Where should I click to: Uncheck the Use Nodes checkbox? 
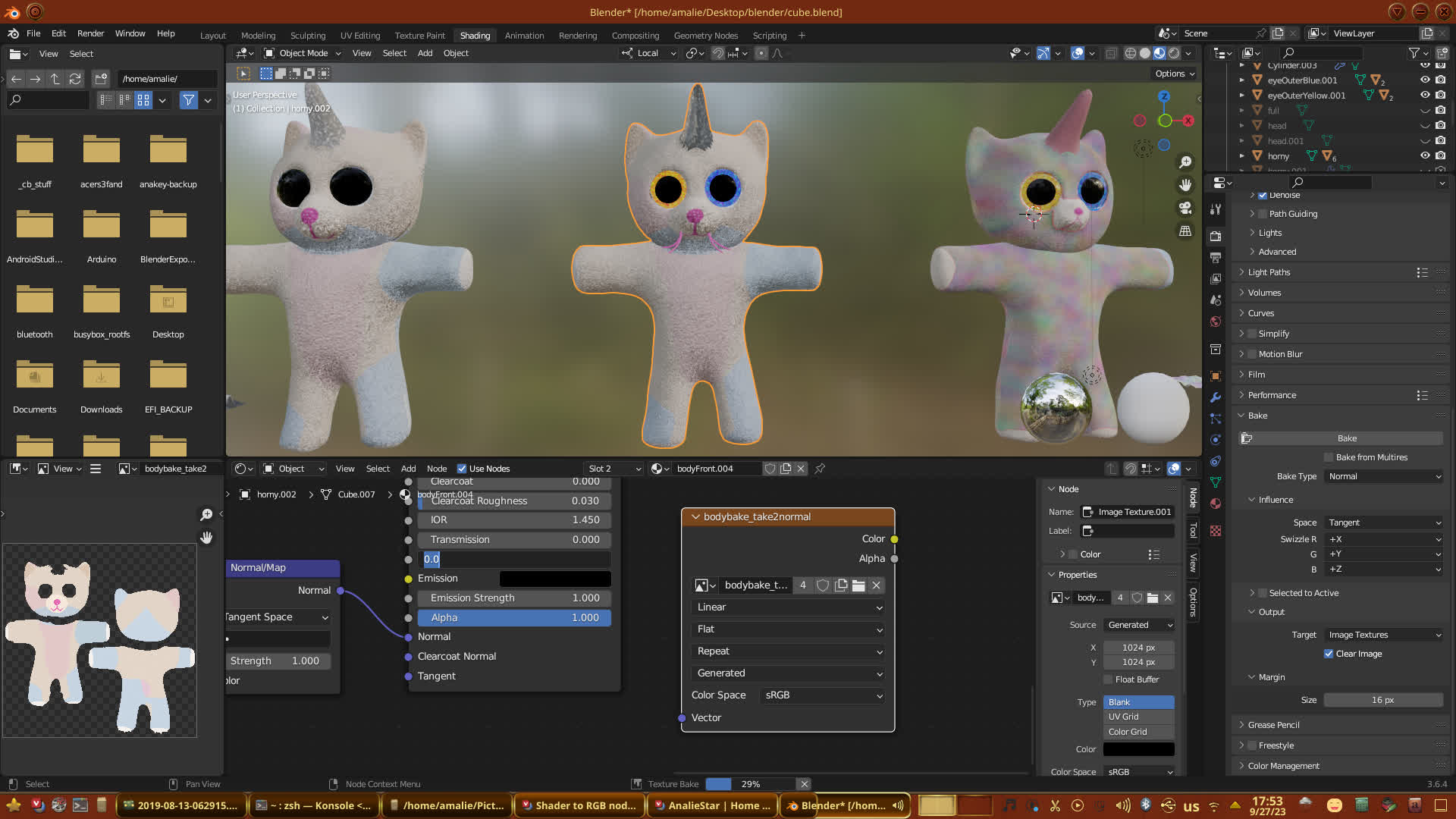(462, 469)
